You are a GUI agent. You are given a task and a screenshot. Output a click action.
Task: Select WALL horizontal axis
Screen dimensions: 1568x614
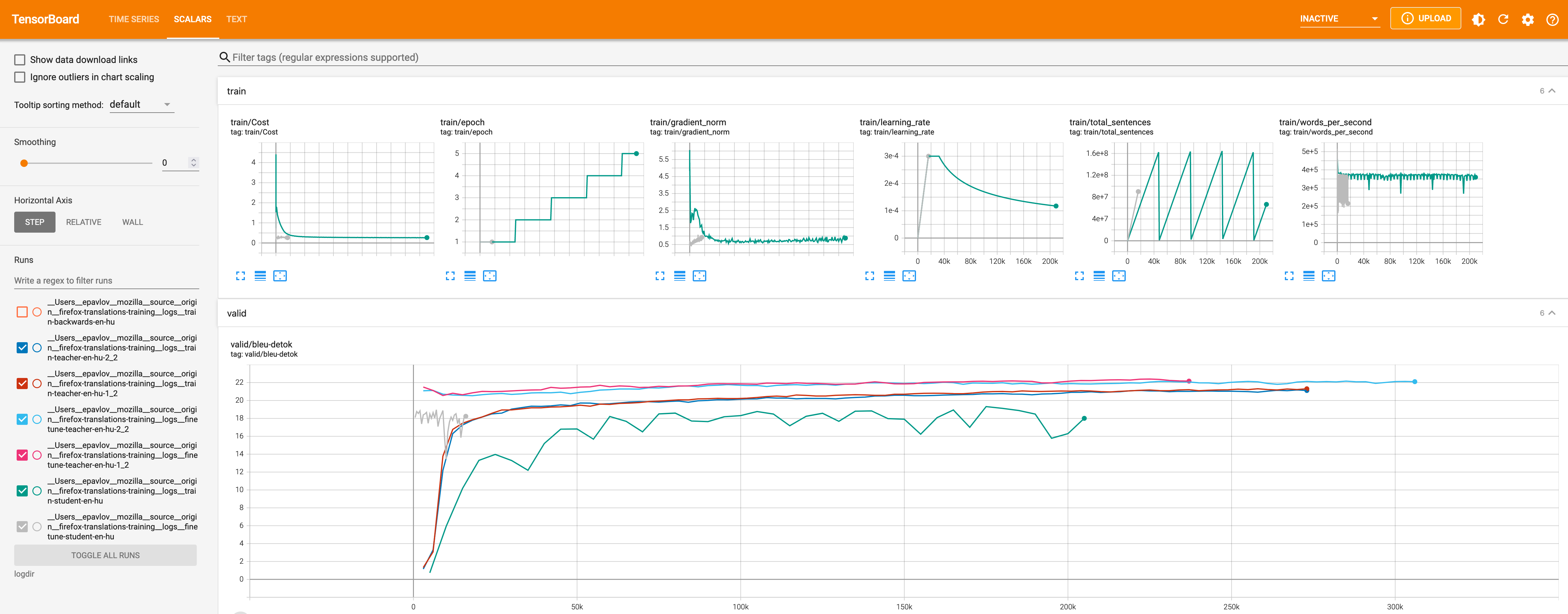point(133,222)
